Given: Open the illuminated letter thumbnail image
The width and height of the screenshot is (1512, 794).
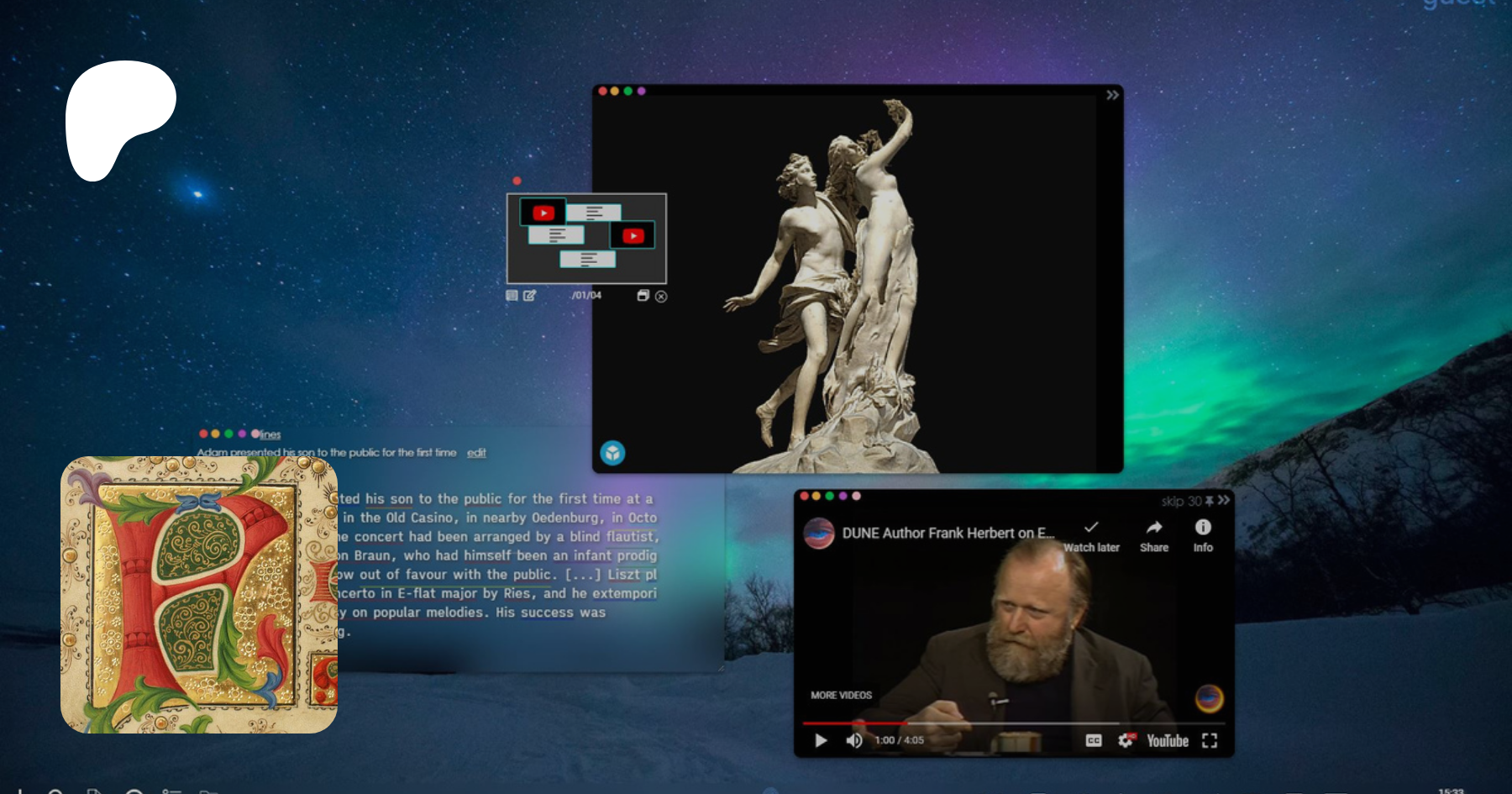Looking at the screenshot, I should pos(199,595).
